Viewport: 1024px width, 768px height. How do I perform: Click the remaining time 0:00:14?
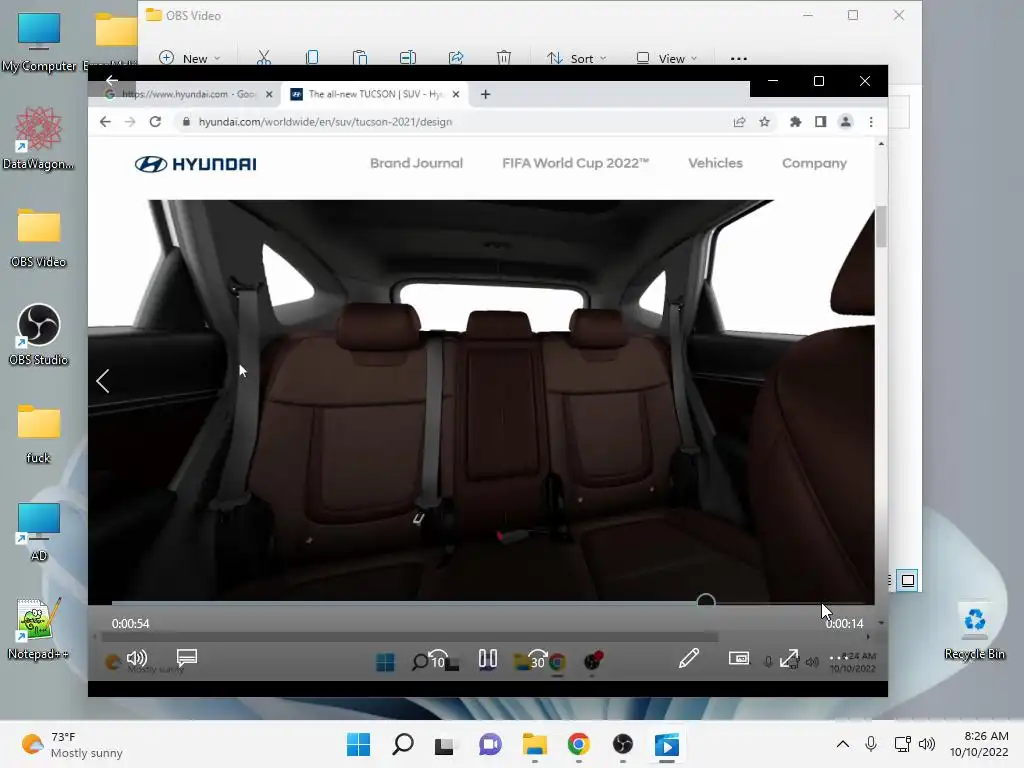click(x=844, y=624)
